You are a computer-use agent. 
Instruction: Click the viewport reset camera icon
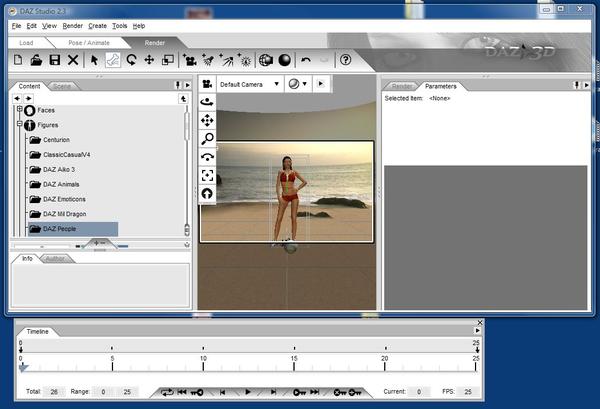pyautogui.click(x=207, y=194)
